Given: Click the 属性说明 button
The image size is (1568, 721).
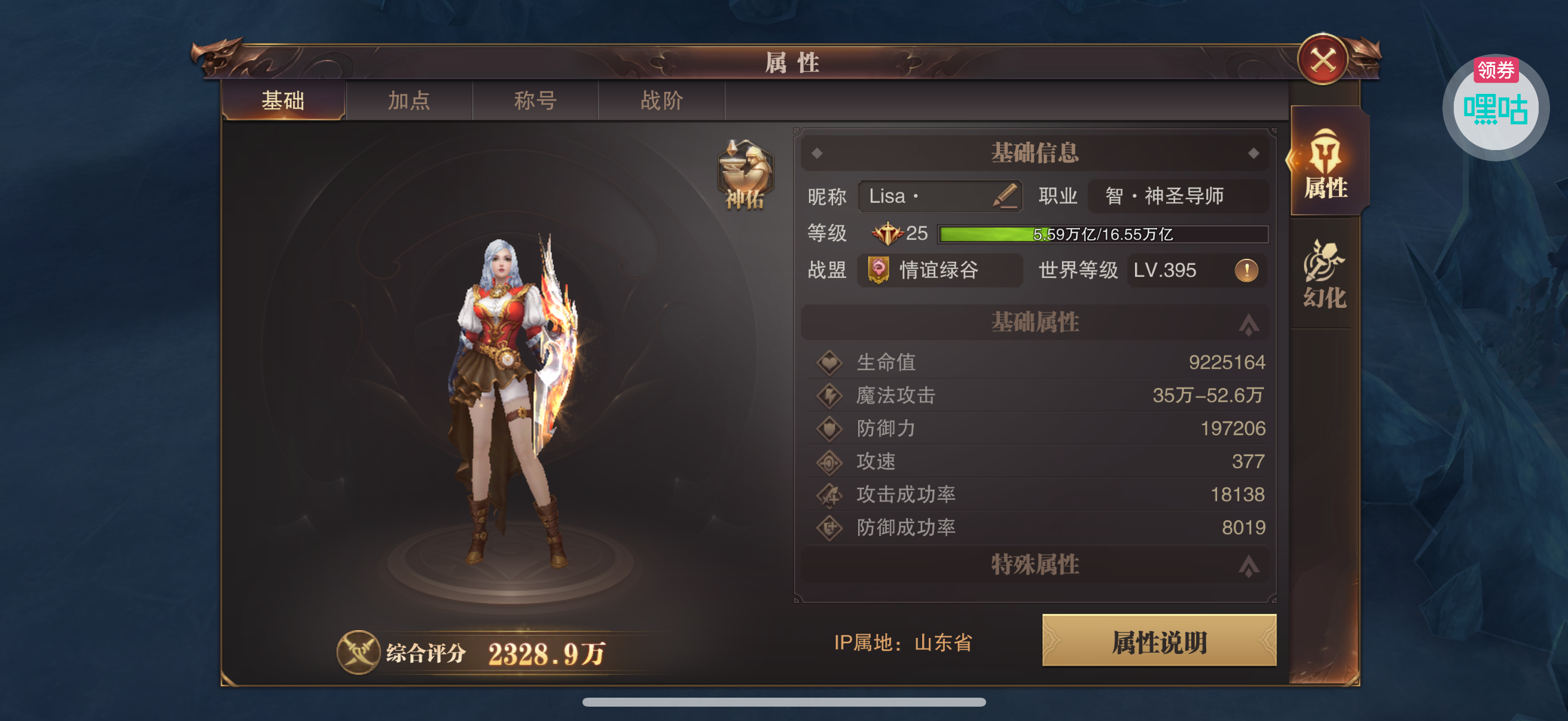Looking at the screenshot, I should (x=1159, y=641).
